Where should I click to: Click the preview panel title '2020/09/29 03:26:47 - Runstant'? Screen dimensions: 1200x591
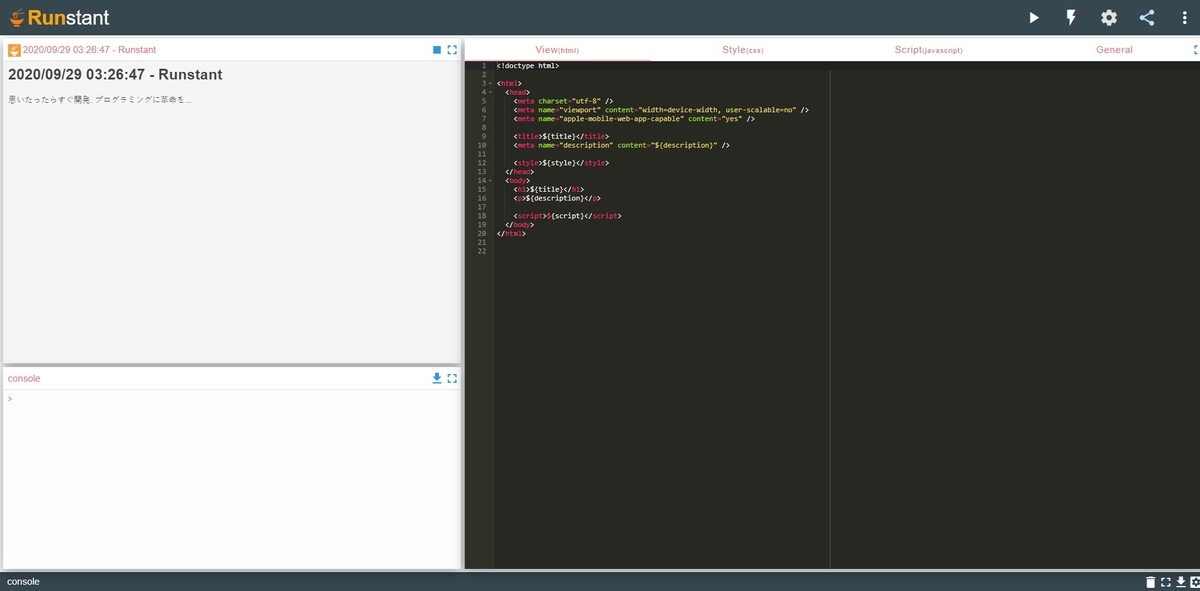tap(89, 50)
